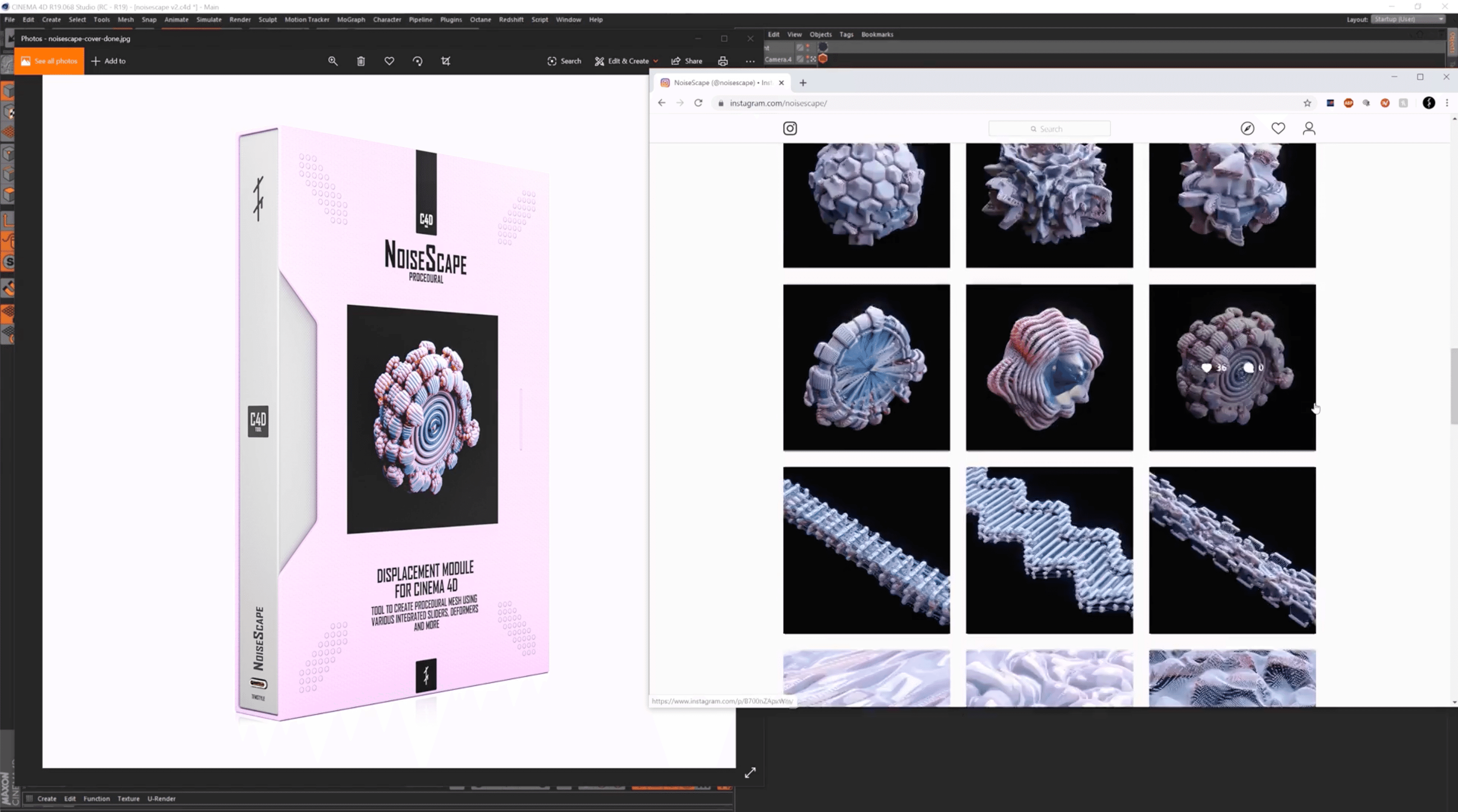The width and height of the screenshot is (1458, 812).
Task: Click the See all photos button
Action: [48, 61]
